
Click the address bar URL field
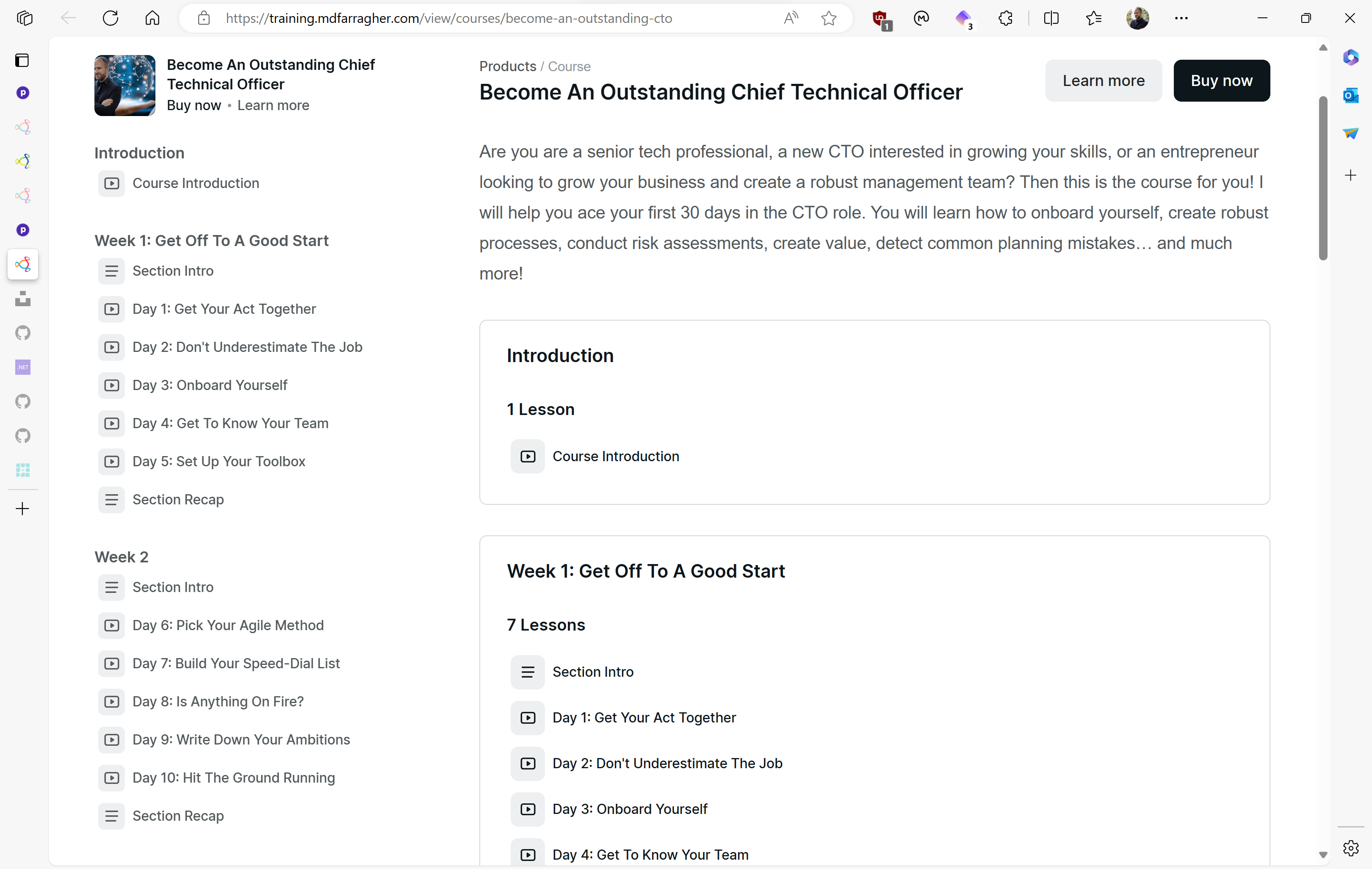pyautogui.click(x=448, y=18)
